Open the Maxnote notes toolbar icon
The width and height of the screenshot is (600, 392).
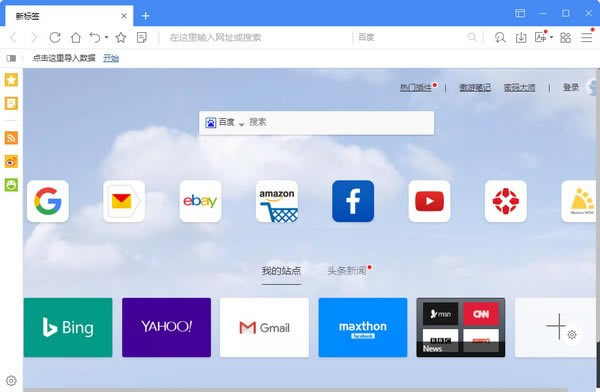coord(142,38)
